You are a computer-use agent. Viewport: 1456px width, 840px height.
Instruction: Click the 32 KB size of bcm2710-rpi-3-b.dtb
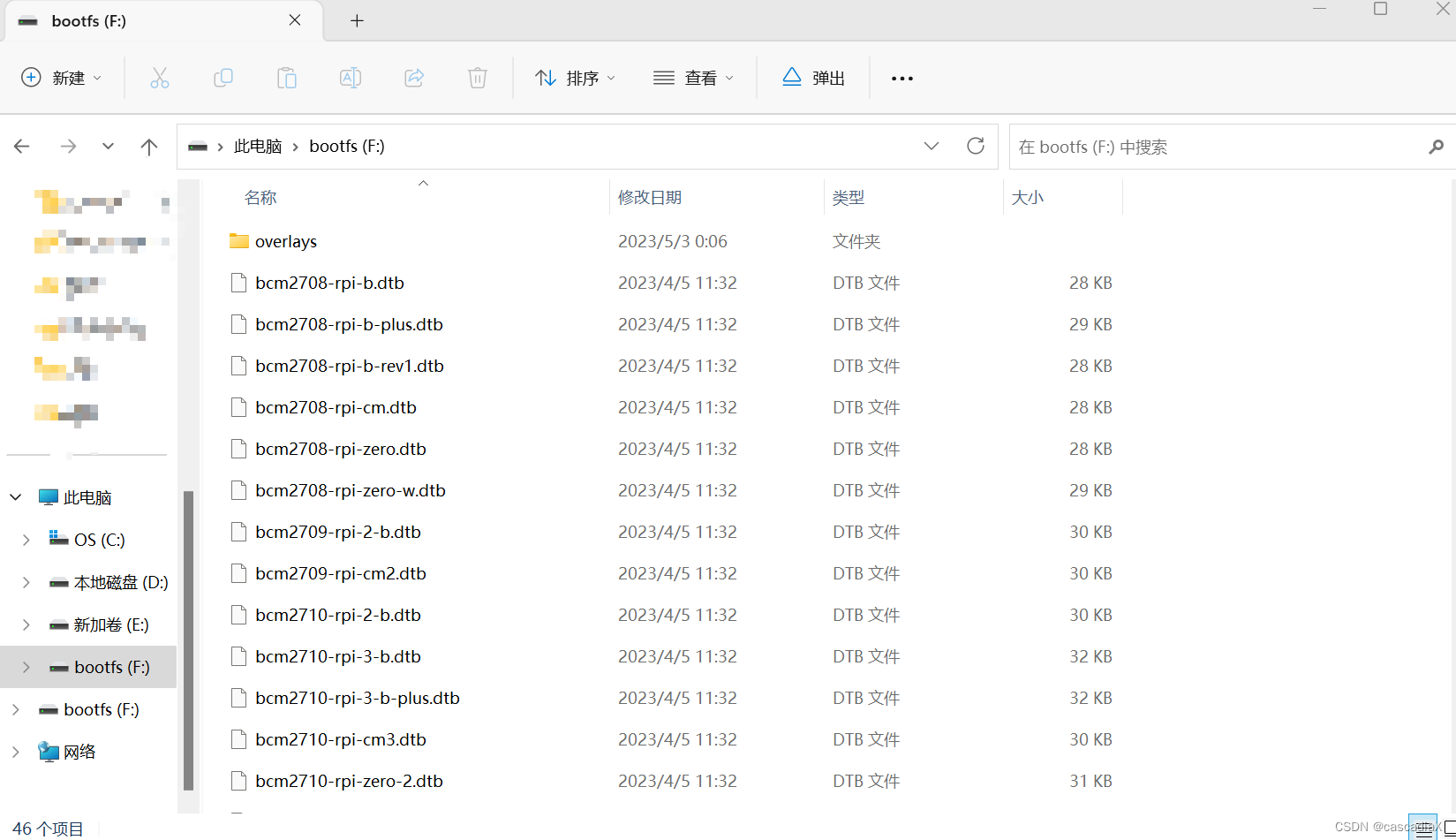coord(1090,656)
